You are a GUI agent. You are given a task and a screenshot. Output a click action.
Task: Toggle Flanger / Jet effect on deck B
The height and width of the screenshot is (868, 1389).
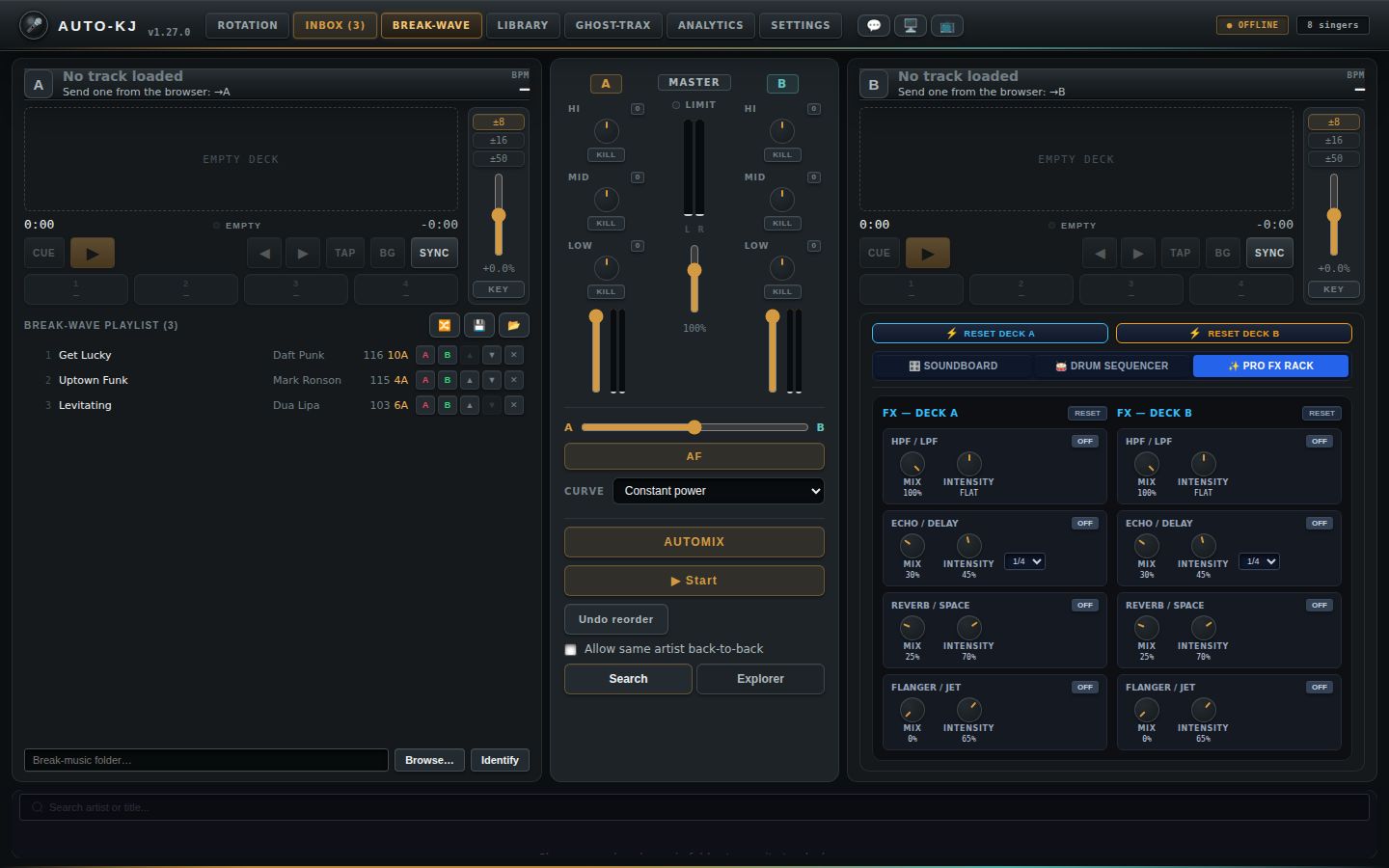(1320, 688)
